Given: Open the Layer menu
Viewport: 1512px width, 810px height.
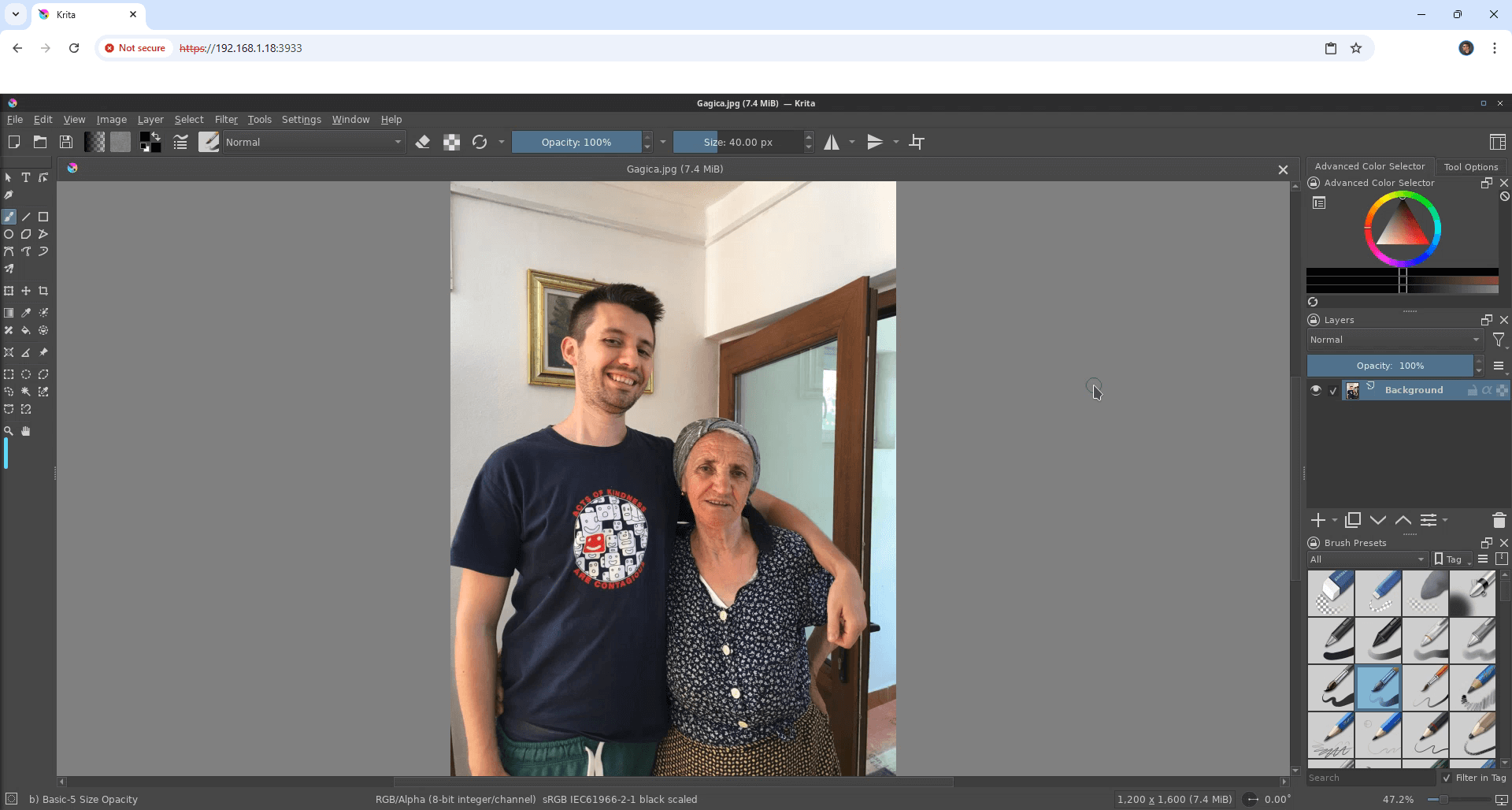Looking at the screenshot, I should [x=150, y=120].
